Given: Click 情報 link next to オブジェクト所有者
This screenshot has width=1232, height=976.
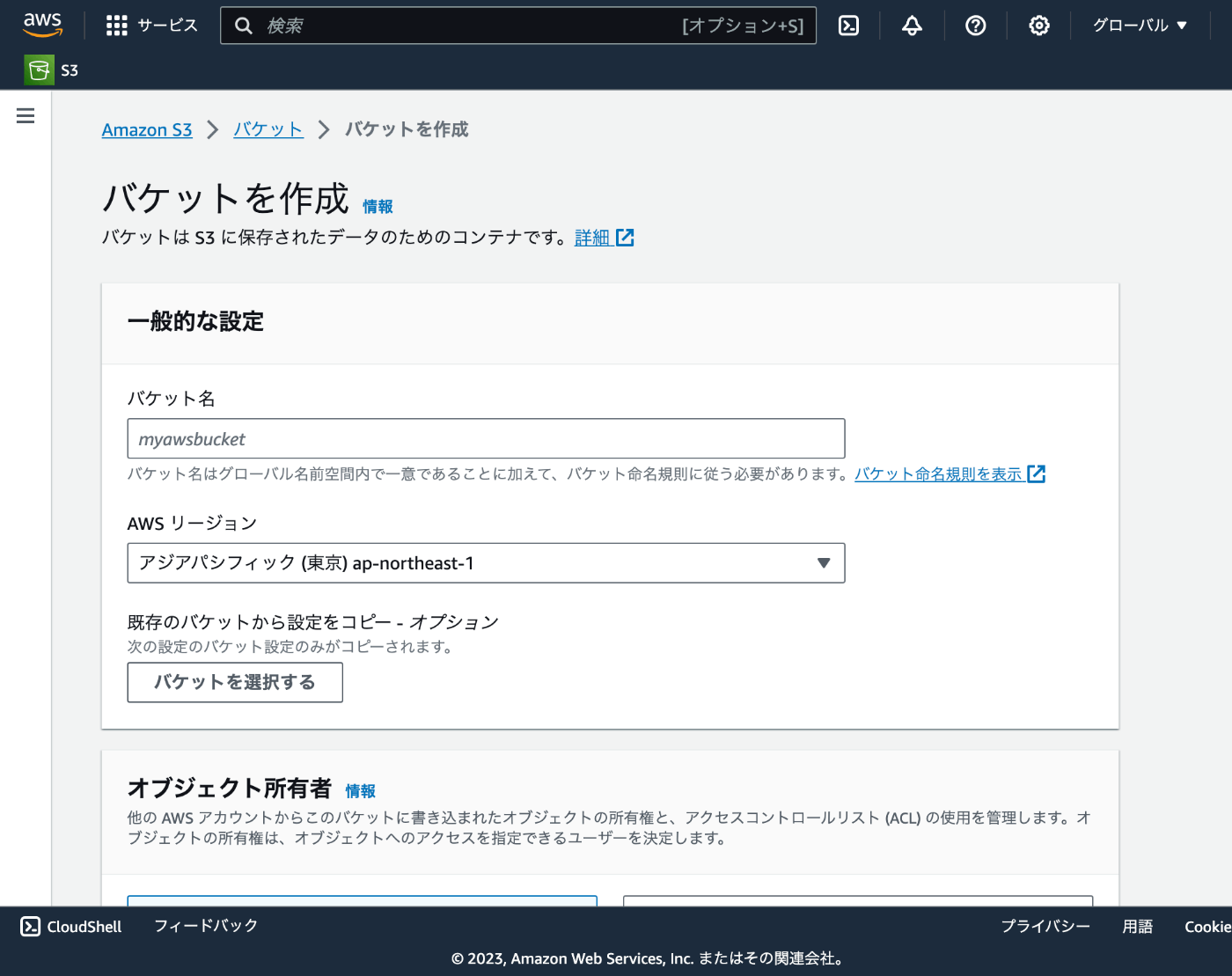Looking at the screenshot, I should coord(360,791).
